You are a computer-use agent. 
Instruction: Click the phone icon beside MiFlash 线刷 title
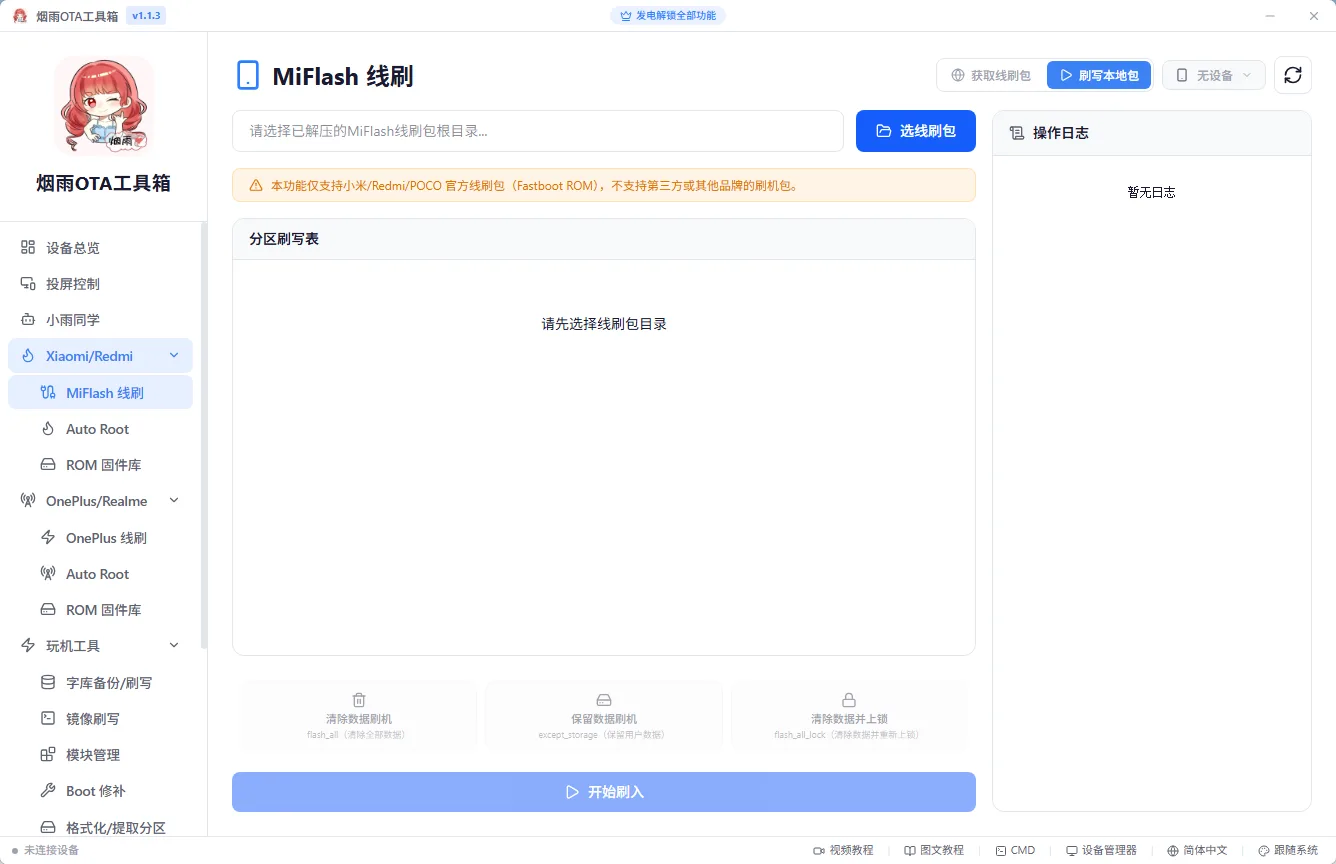point(247,75)
